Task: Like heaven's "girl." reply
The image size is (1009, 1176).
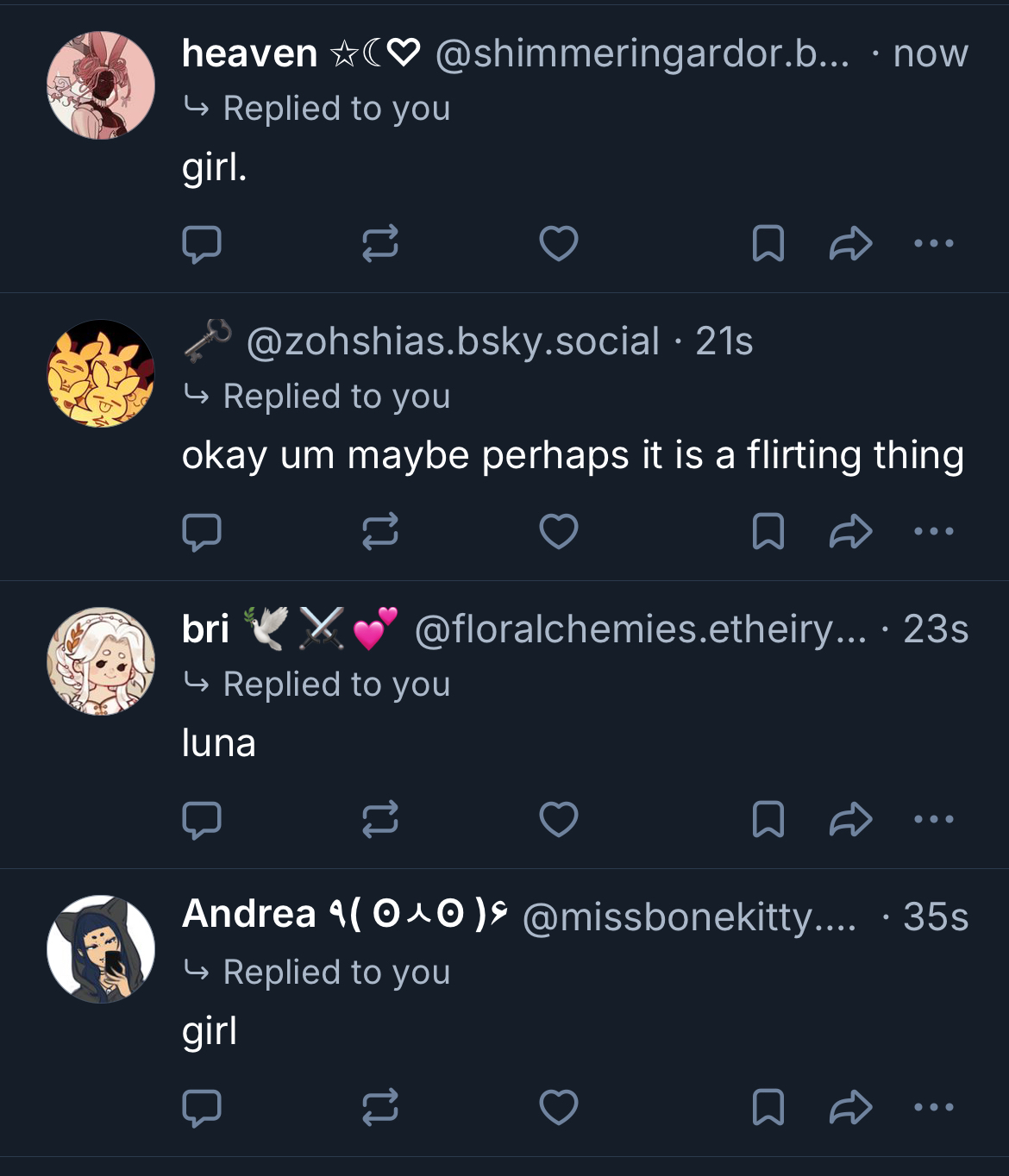Action: [x=558, y=244]
